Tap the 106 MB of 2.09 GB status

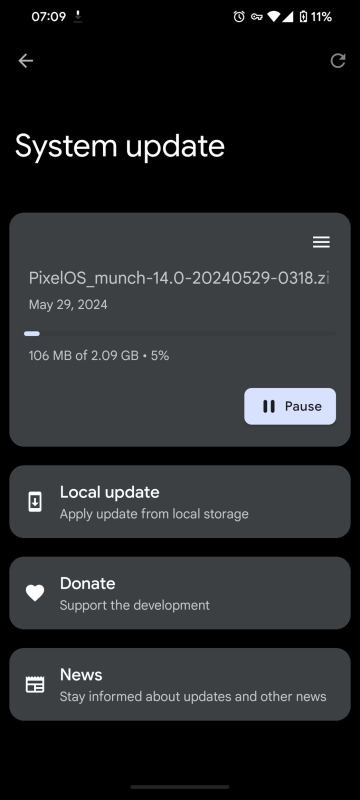click(98, 355)
